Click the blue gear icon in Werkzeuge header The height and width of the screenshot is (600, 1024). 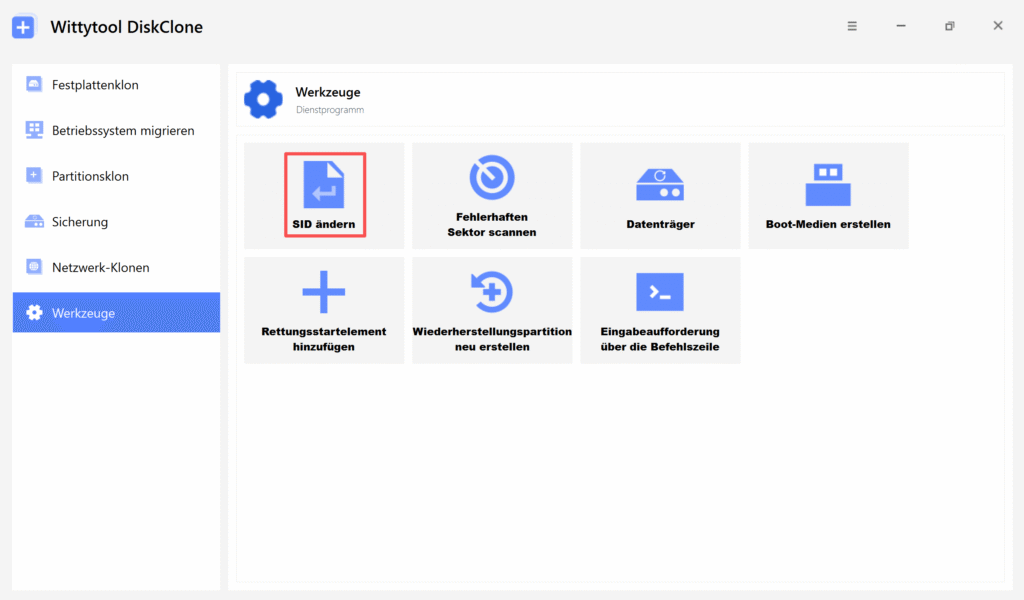[263, 99]
